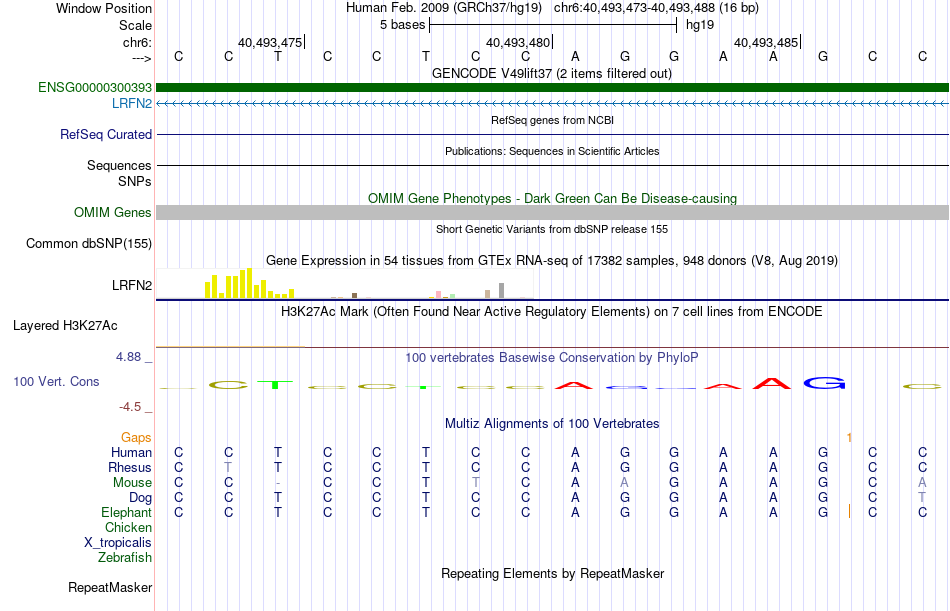Click OMIM Gene Phenotypes track title
The image size is (950, 611).
tap(552, 198)
